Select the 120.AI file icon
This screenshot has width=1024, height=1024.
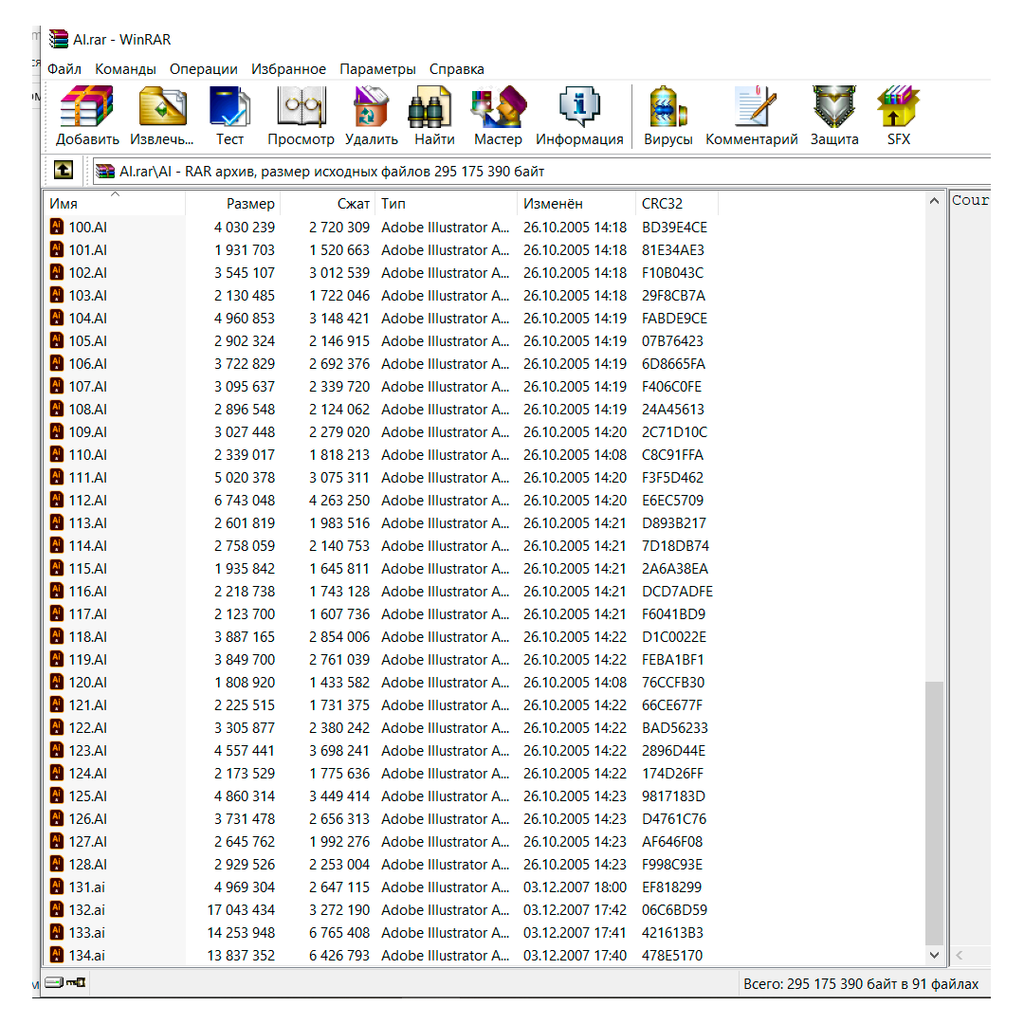(x=57, y=682)
